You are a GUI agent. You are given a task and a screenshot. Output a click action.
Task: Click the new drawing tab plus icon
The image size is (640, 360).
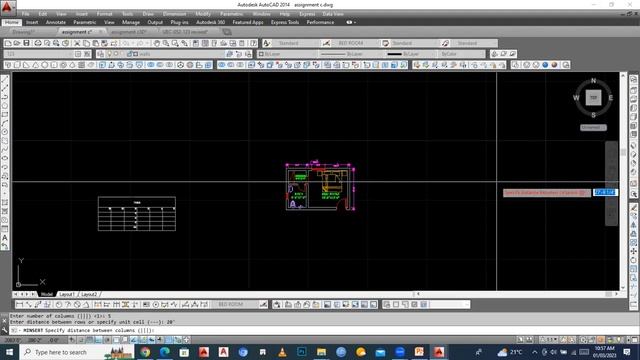tap(227, 32)
